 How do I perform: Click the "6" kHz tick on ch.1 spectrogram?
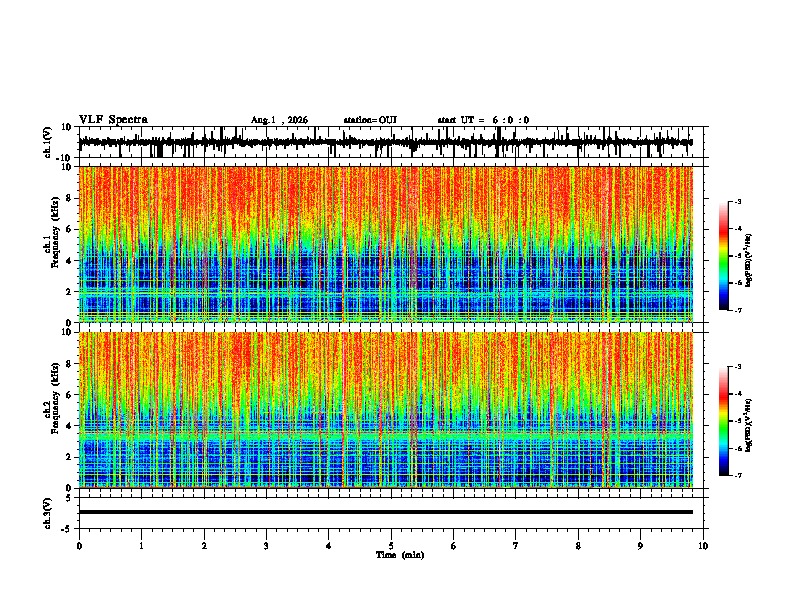coord(69,229)
